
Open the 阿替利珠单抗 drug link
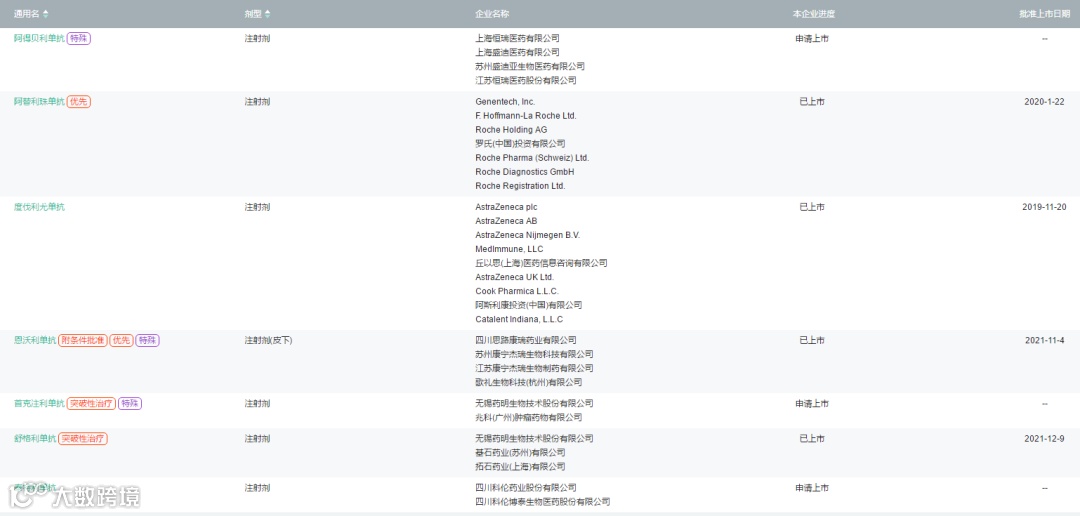pos(39,101)
